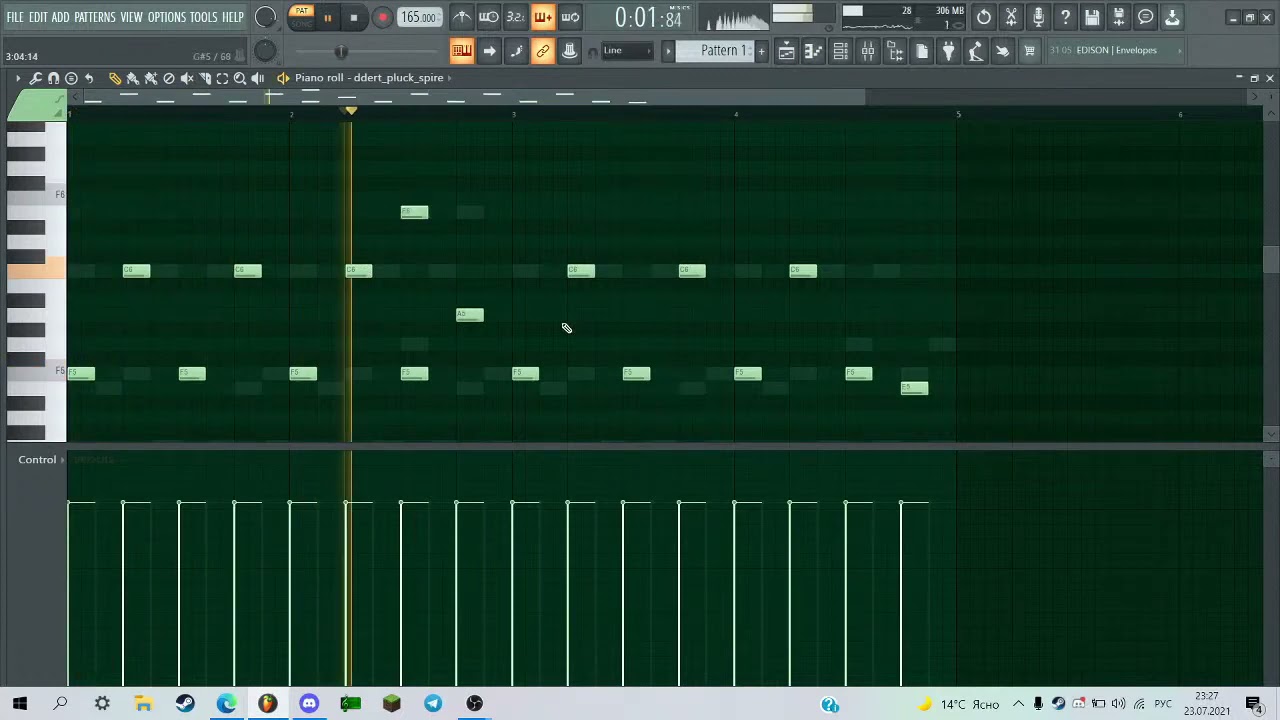This screenshot has width=1280, height=720.
Task: Select the pencil draw tool
Action: [115, 78]
